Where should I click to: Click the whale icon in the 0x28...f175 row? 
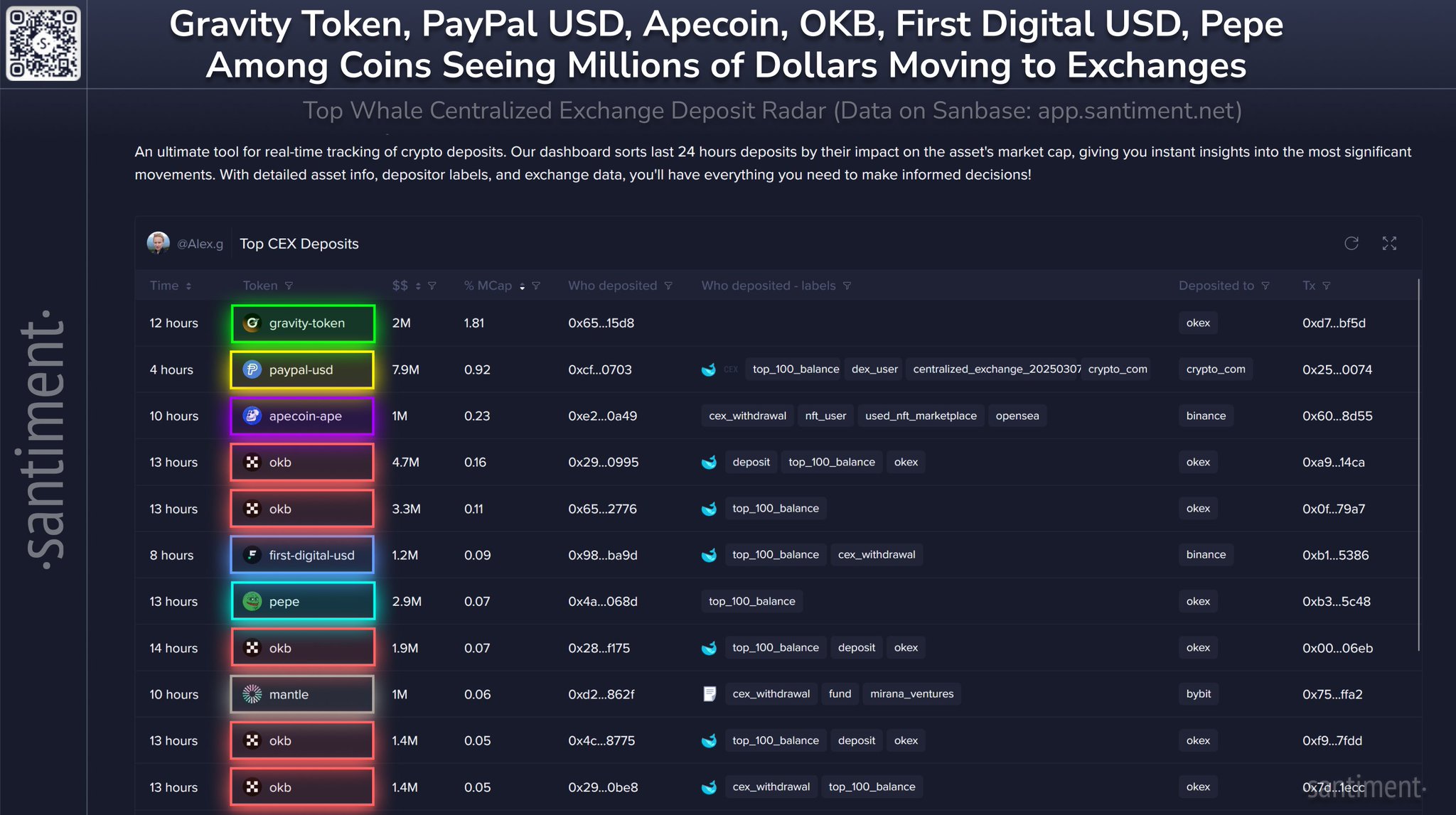(x=709, y=648)
